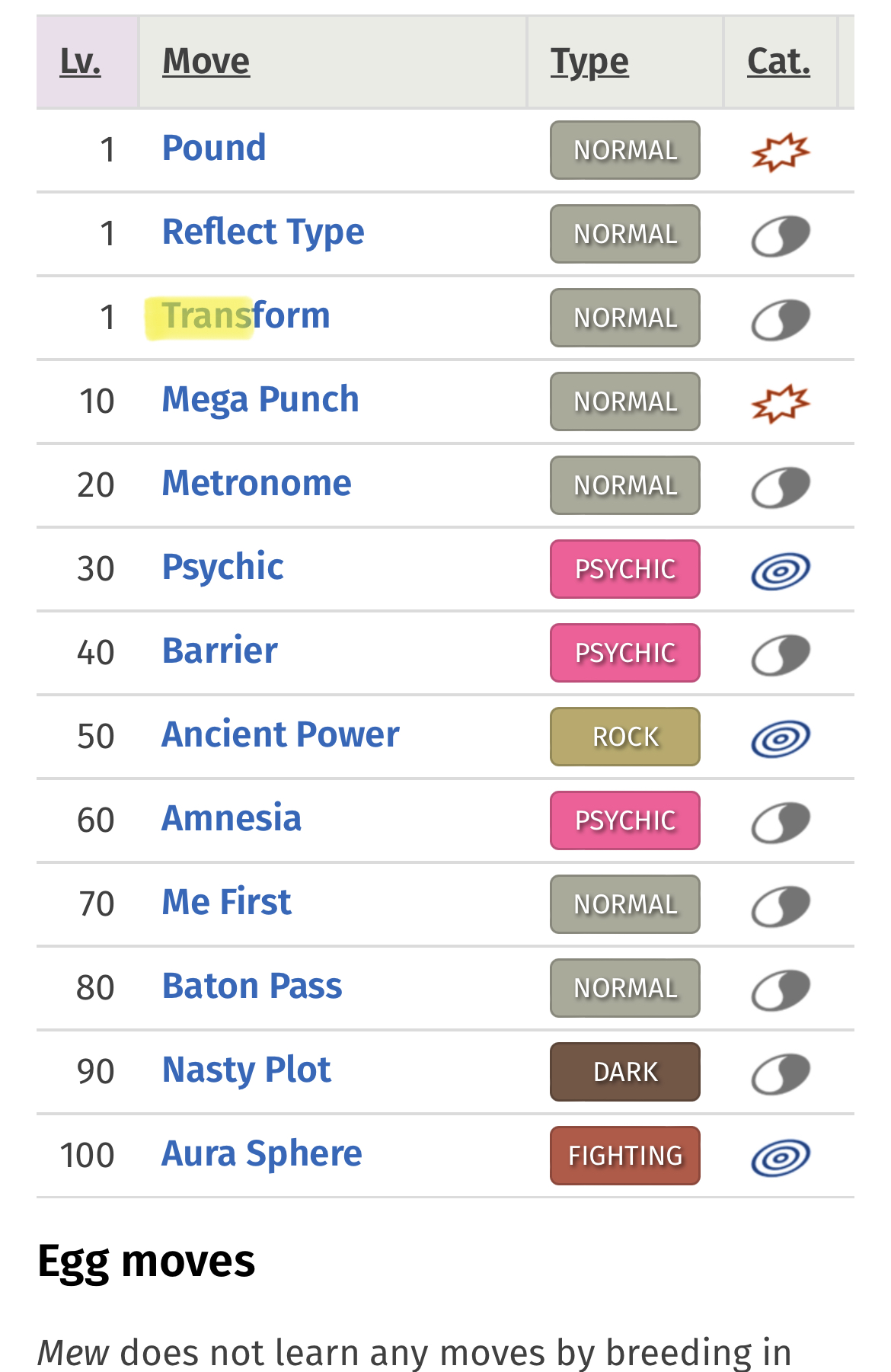This screenshot has height=1372, width=891.
Task: Sort the table by the Move column header
Action: [206, 62]
